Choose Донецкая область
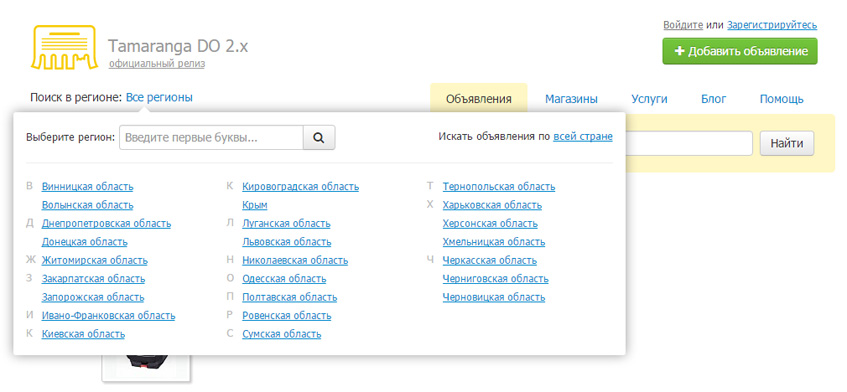The height and width of the screenshot is (392, 847). pyautogui.click(x=84, y=242)
